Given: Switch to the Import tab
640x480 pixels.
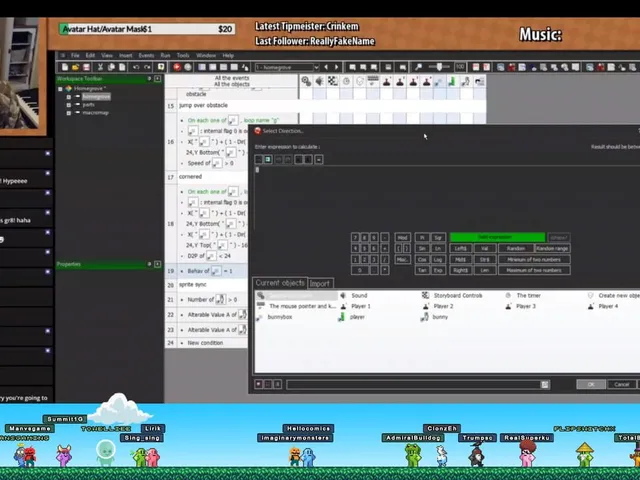Looking at the screenshot, I should click(320, 284).
